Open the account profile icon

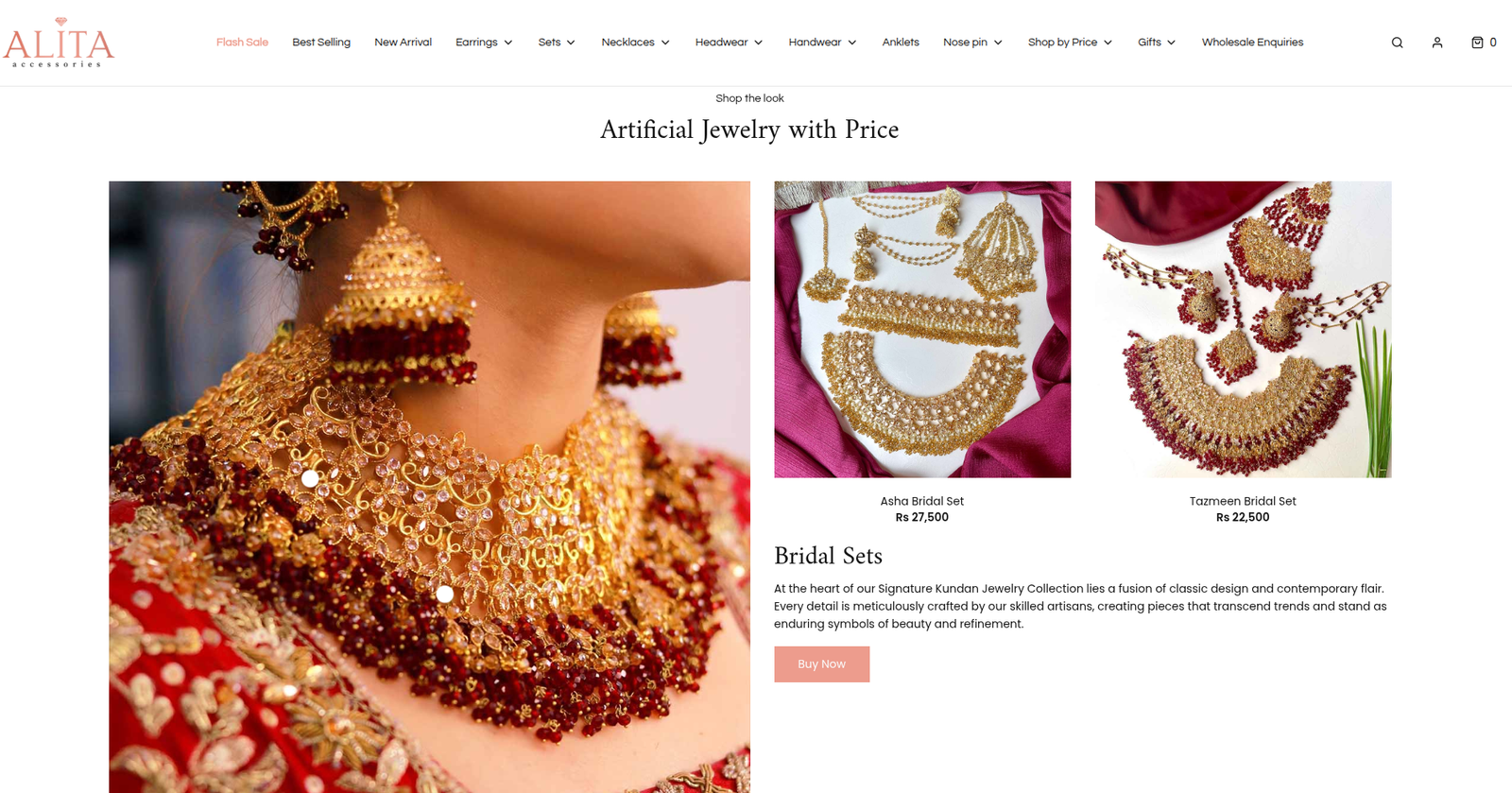[1437, 43]
